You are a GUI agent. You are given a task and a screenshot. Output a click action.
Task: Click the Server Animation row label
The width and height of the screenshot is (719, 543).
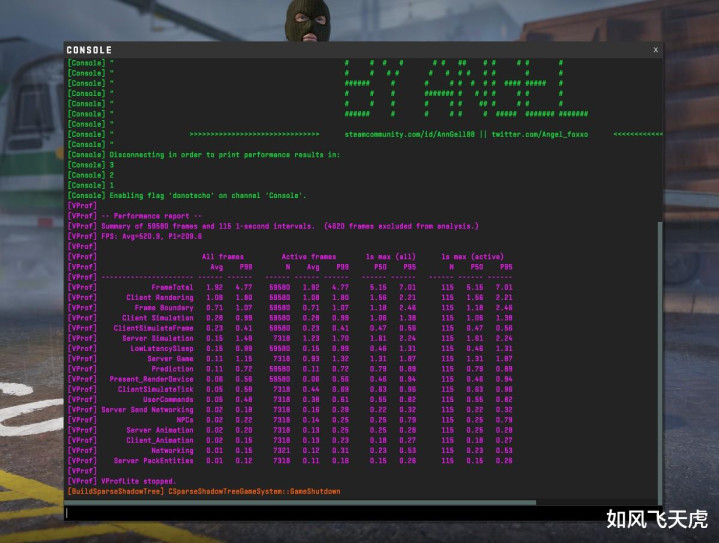point(160,430)
